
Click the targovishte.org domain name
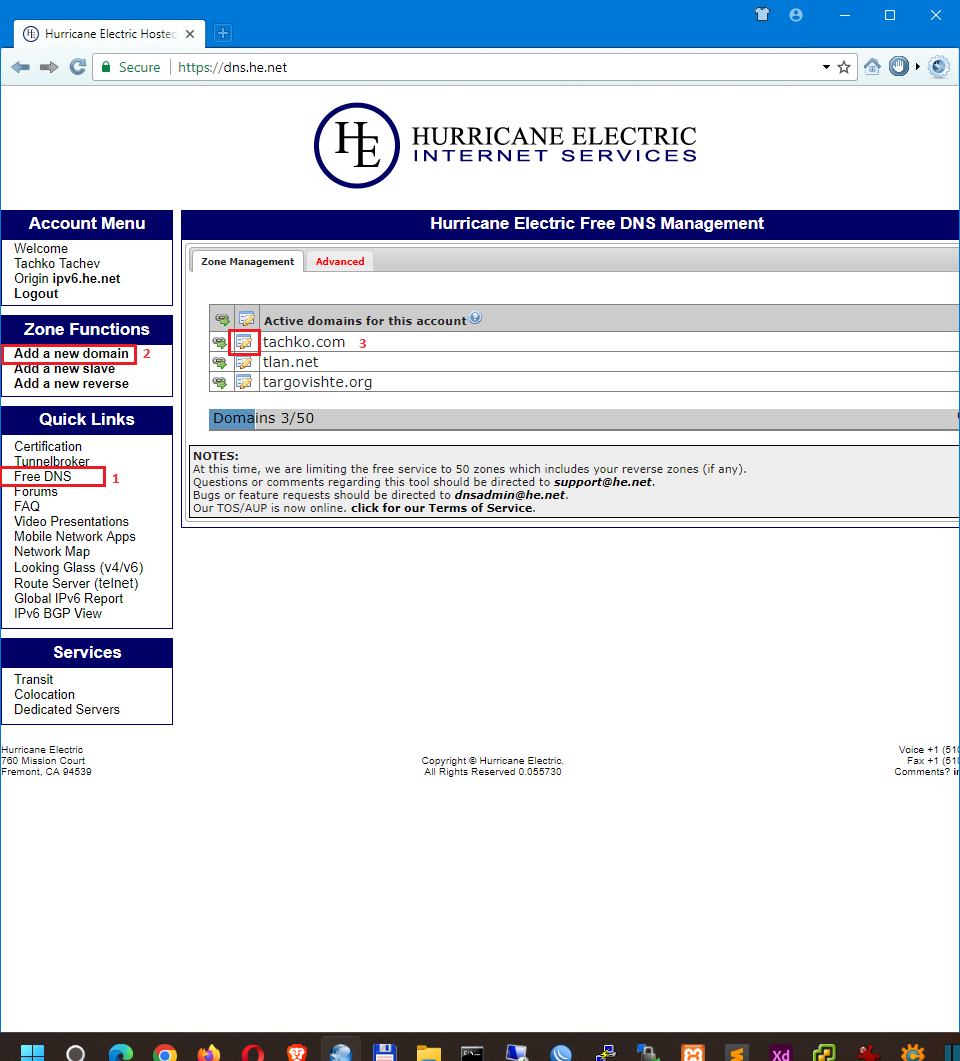[x=317, y=382]
